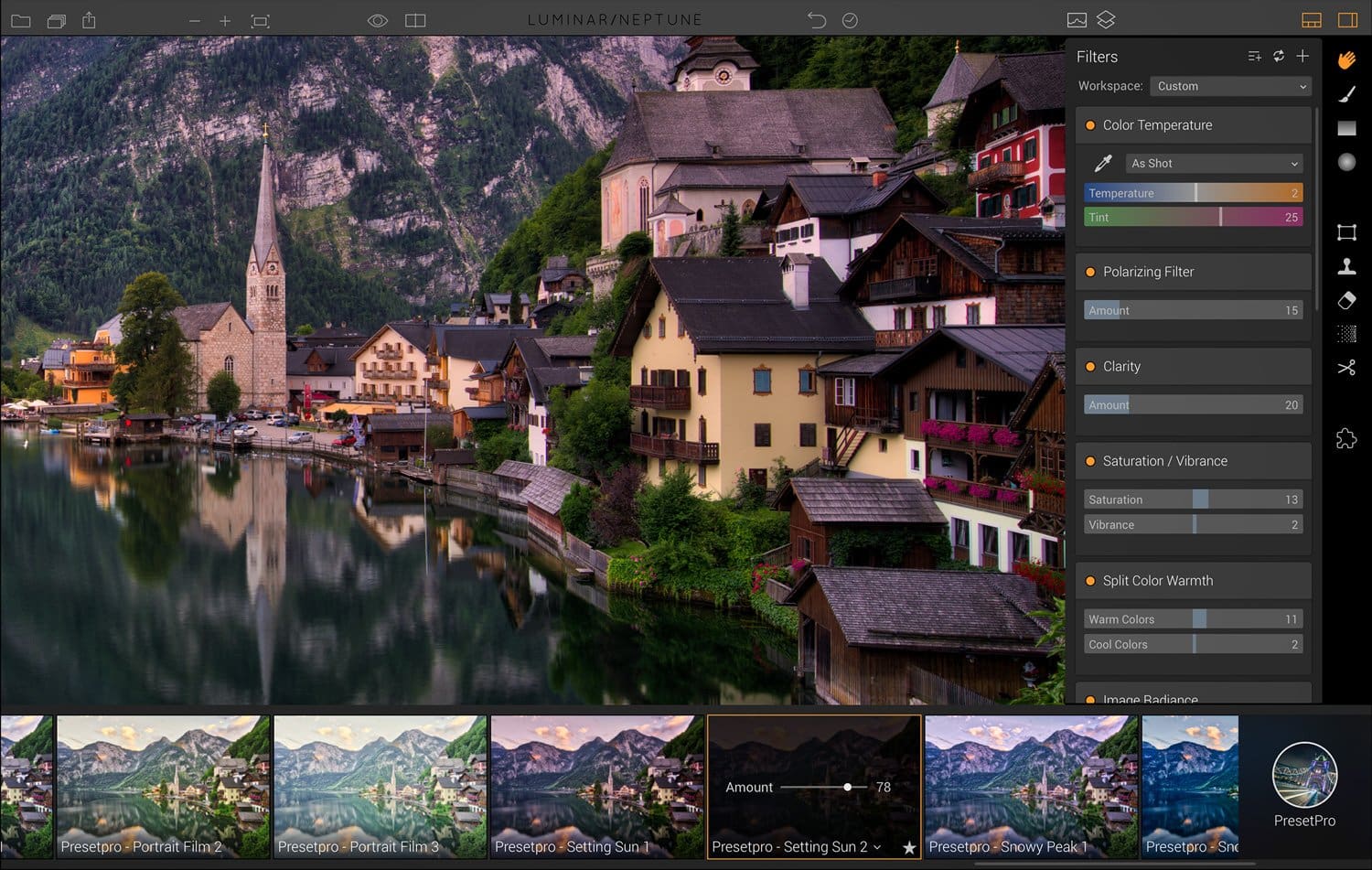Adjust the Clarity Amount slider

click(x=1194, y=405)
